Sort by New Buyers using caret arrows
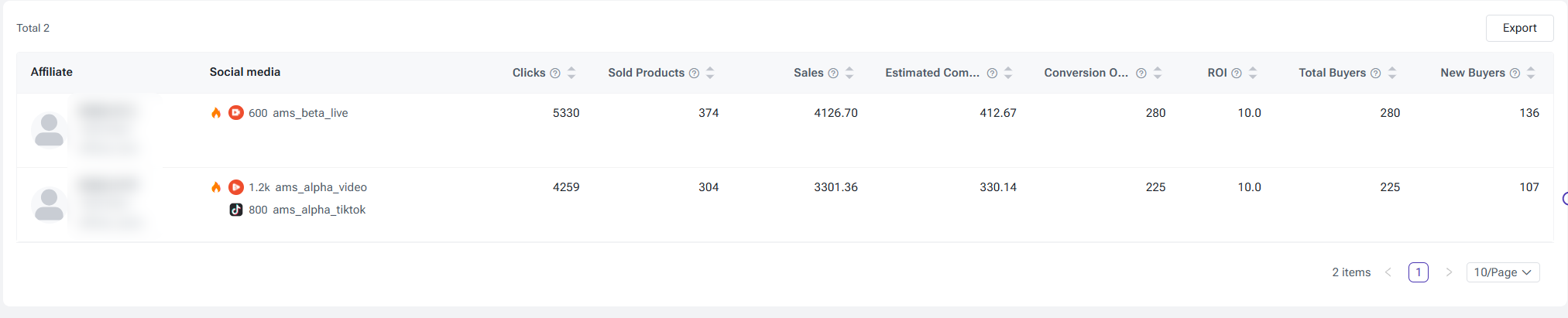Image resolution: width=1568 pixels, height=318 pixels. point(1531,73)
